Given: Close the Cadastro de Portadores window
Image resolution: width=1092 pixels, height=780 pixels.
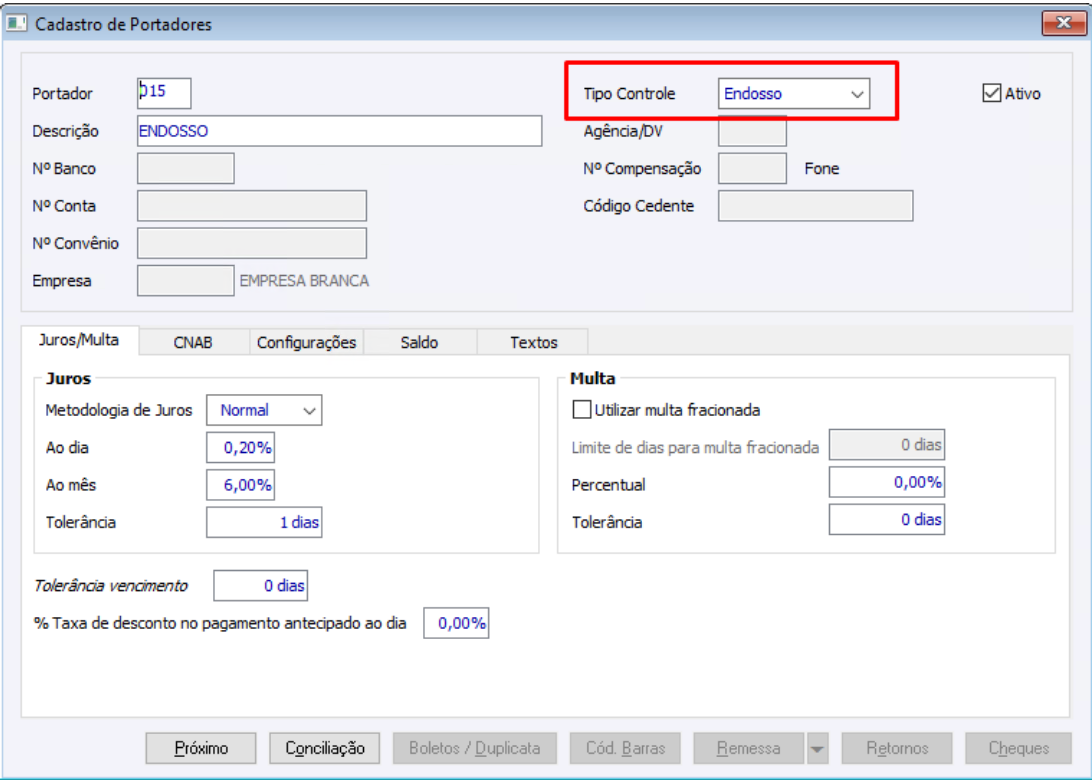Looking at the screenshot, I should 1063,23.
